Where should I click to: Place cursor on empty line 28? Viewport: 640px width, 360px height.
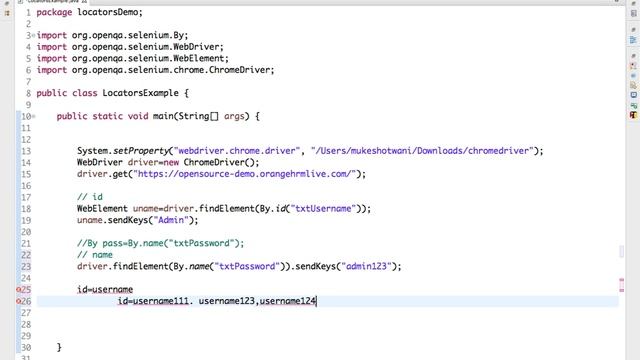pyautogui.click(x=327, y=324)
